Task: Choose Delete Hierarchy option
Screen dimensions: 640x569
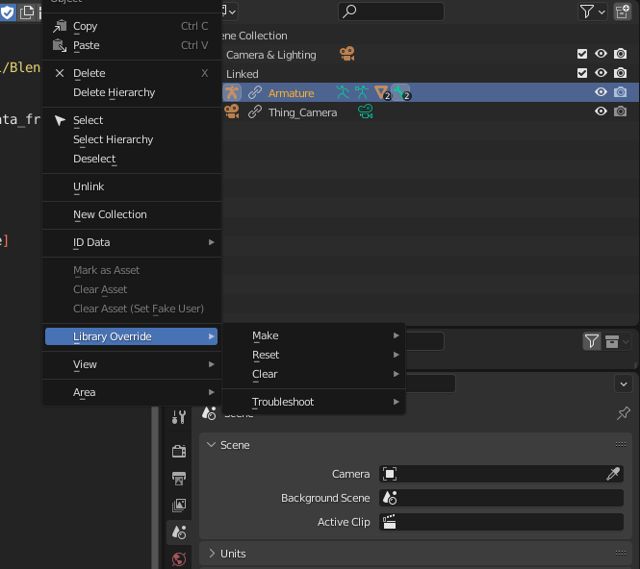Action: pyautogui.click(x=132, y=92)
